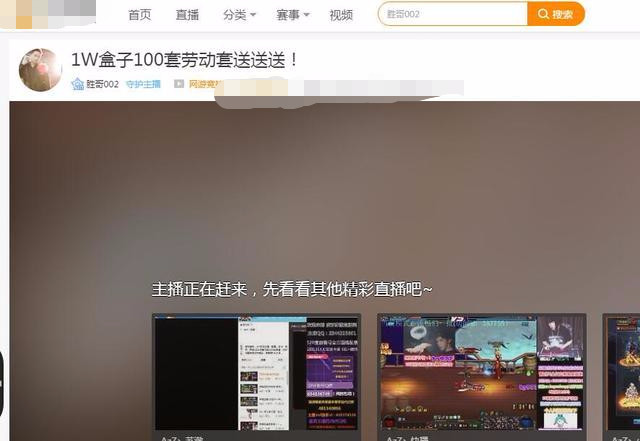The image size is (640, 441).
Task: Click the blurred site logo
Action: tap(48, 14)
